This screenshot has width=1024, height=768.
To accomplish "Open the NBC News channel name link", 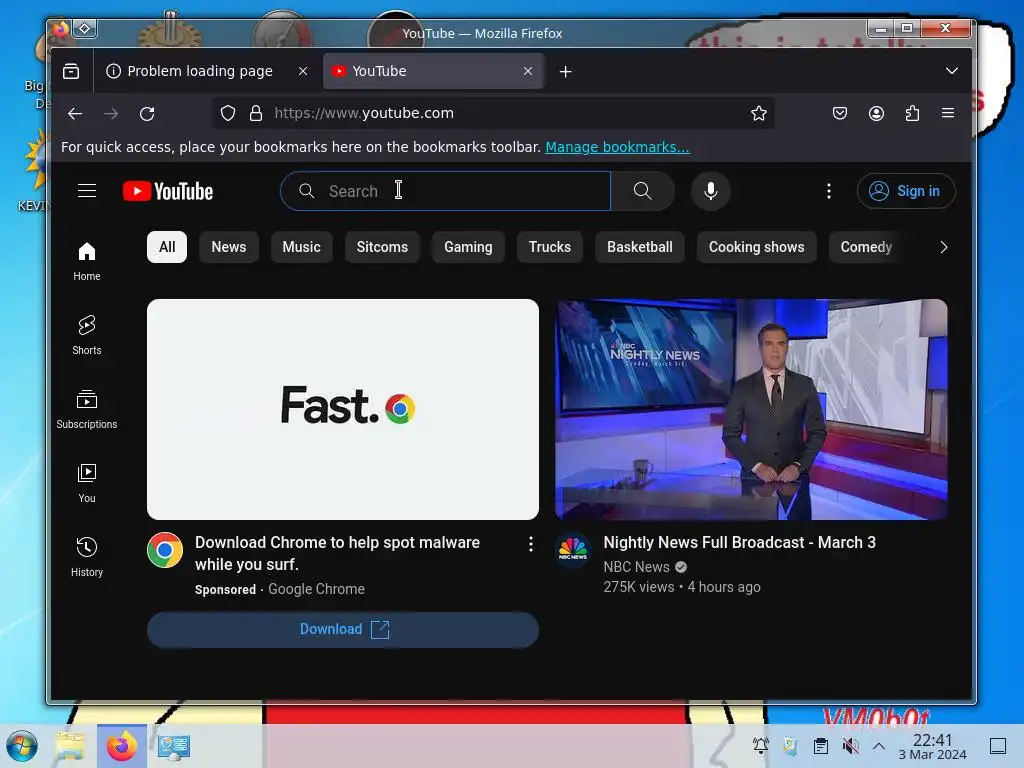I will [636, 567].
